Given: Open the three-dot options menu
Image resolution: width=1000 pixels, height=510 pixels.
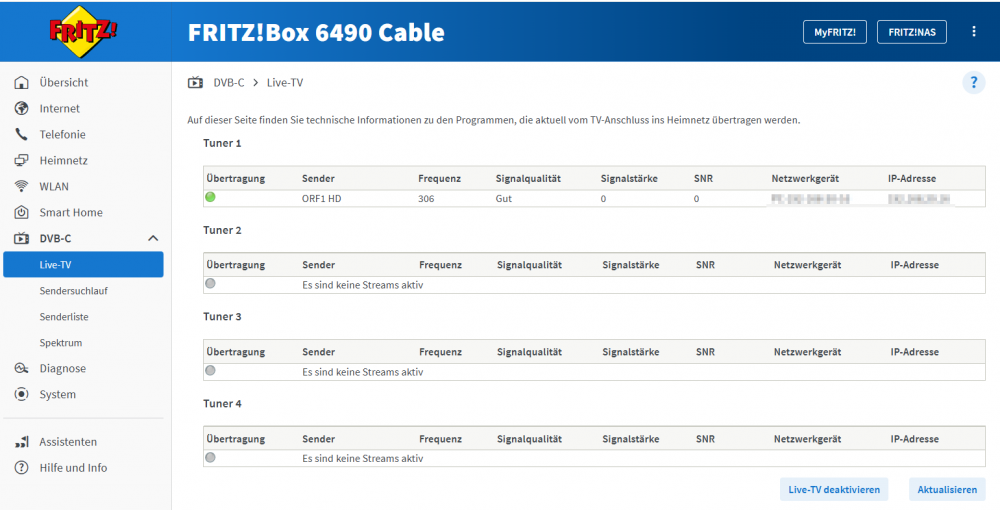Looking at the screenshot, I should click(x=974, y=32).
